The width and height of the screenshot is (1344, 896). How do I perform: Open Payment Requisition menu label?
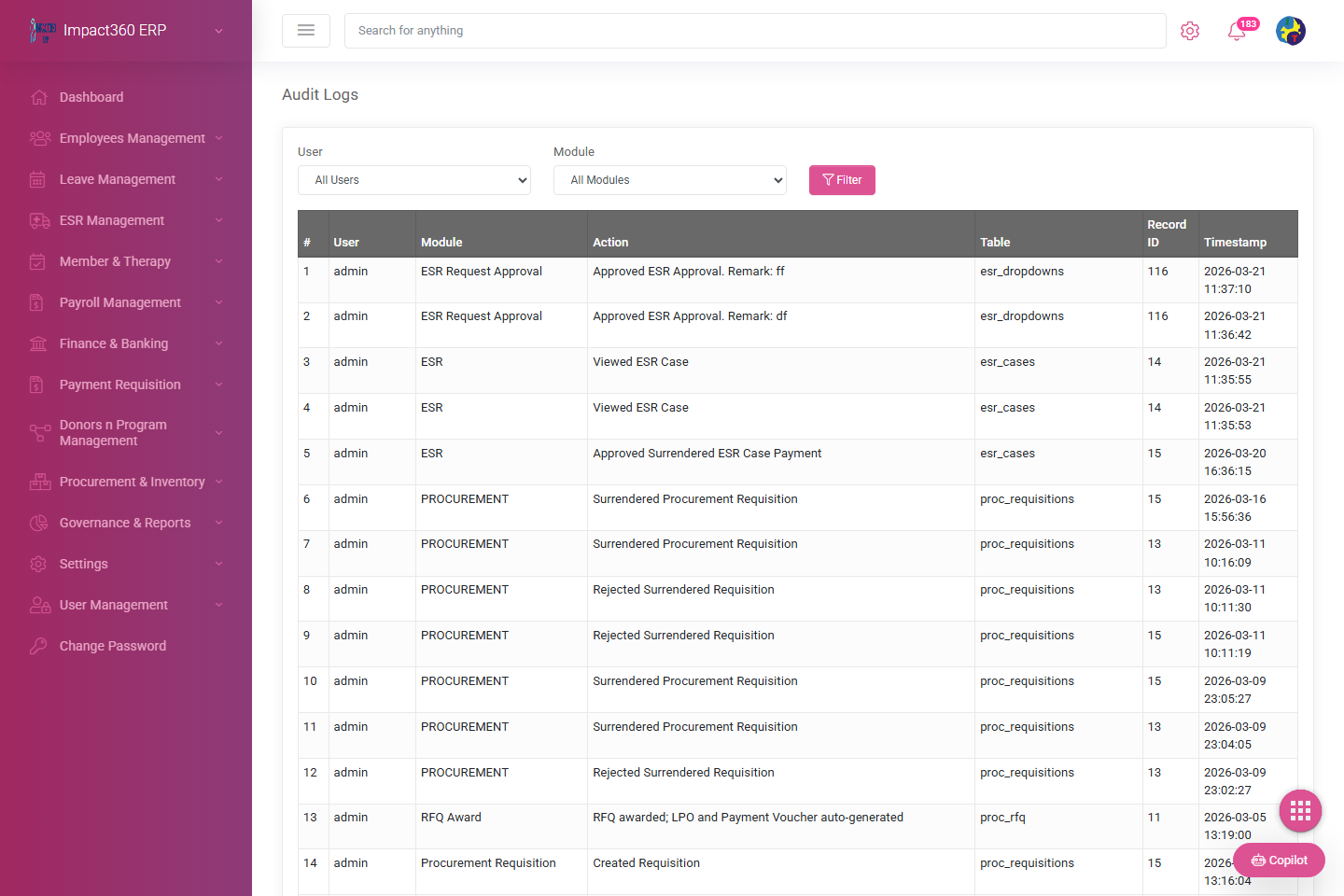point(120,385)
